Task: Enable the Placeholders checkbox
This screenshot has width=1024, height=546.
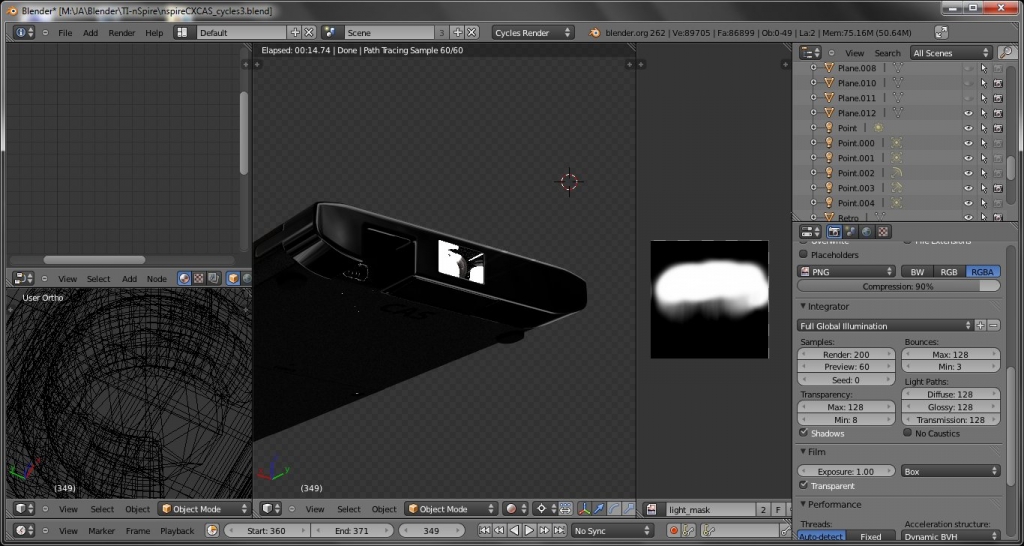Action: (x=803, y=254)
